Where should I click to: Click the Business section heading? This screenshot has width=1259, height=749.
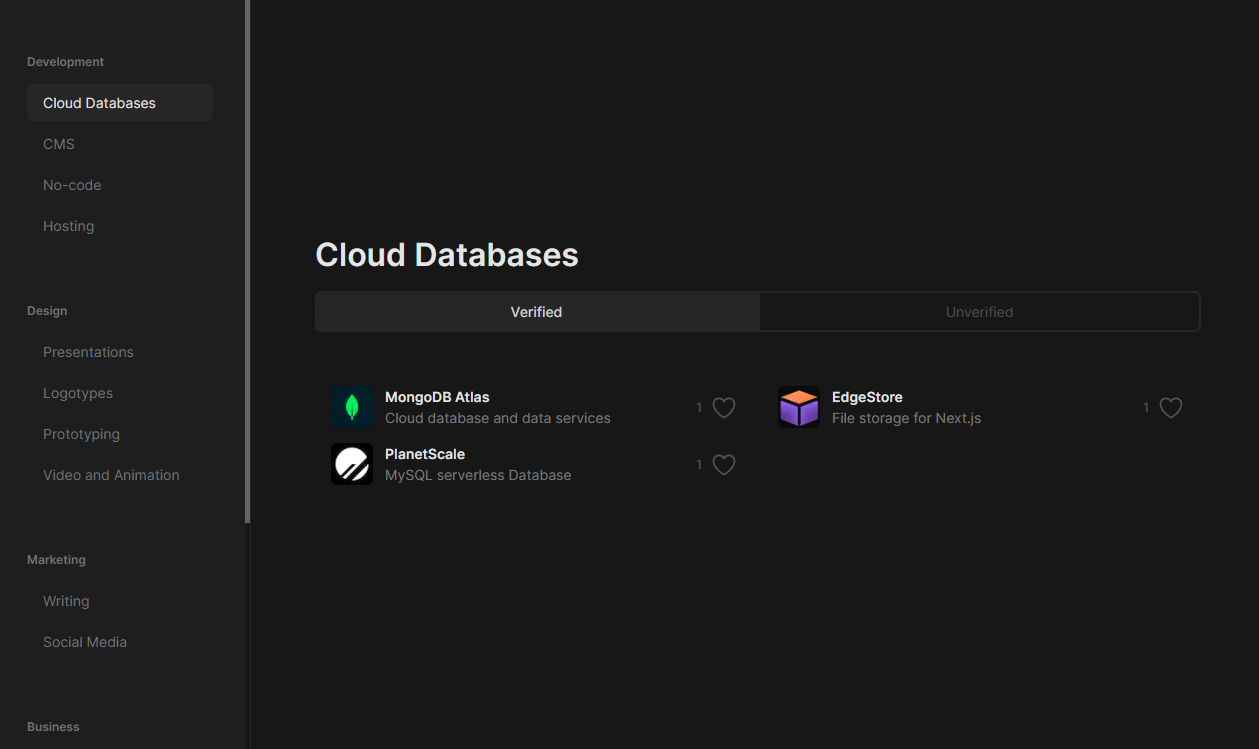[53, 727]
